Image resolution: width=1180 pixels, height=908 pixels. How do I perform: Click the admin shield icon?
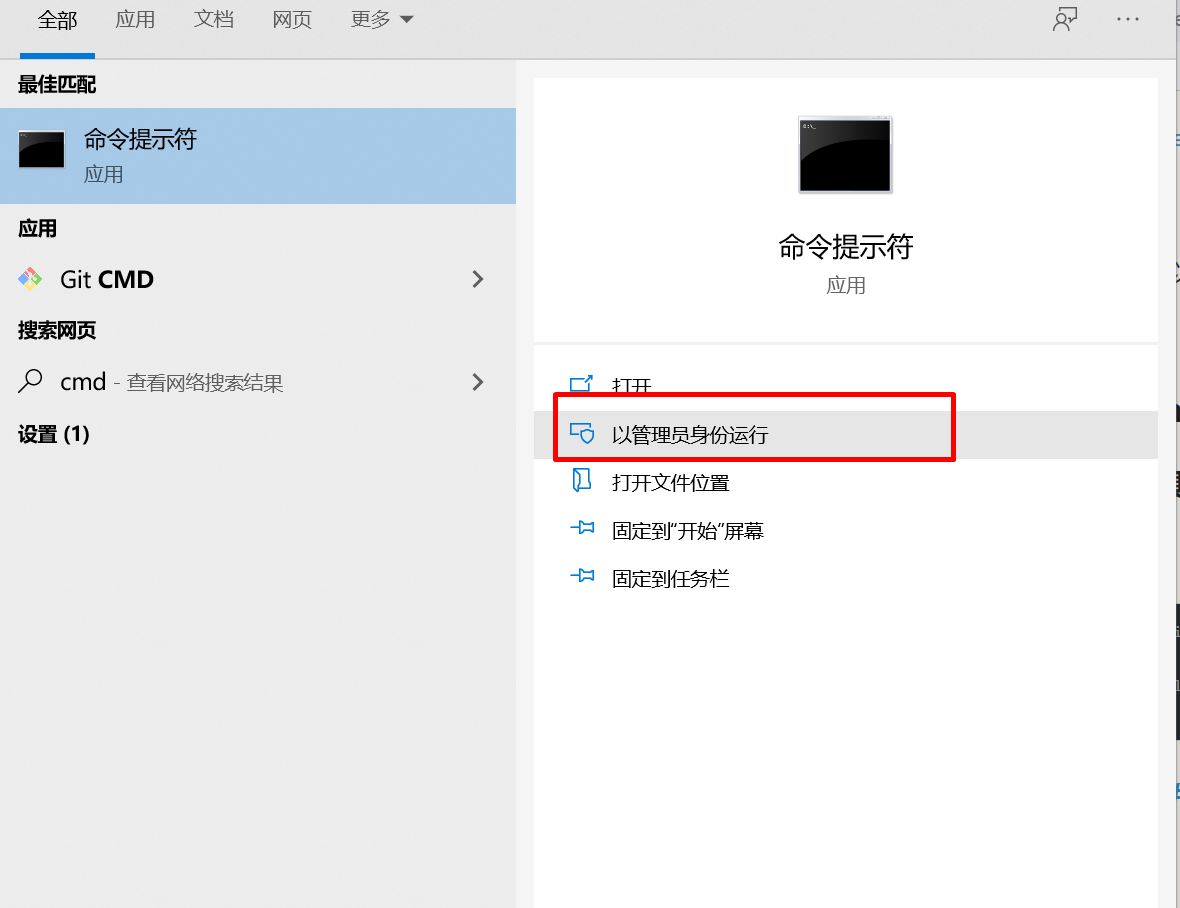pyautogui.click(x=582, y=433)
